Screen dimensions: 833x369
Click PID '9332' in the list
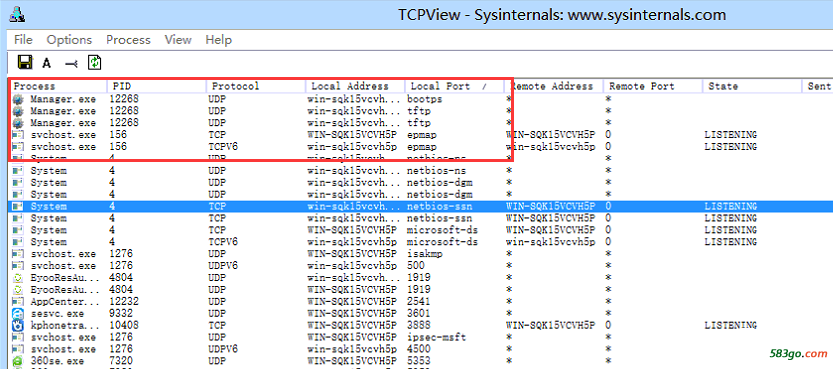point(121,313)
